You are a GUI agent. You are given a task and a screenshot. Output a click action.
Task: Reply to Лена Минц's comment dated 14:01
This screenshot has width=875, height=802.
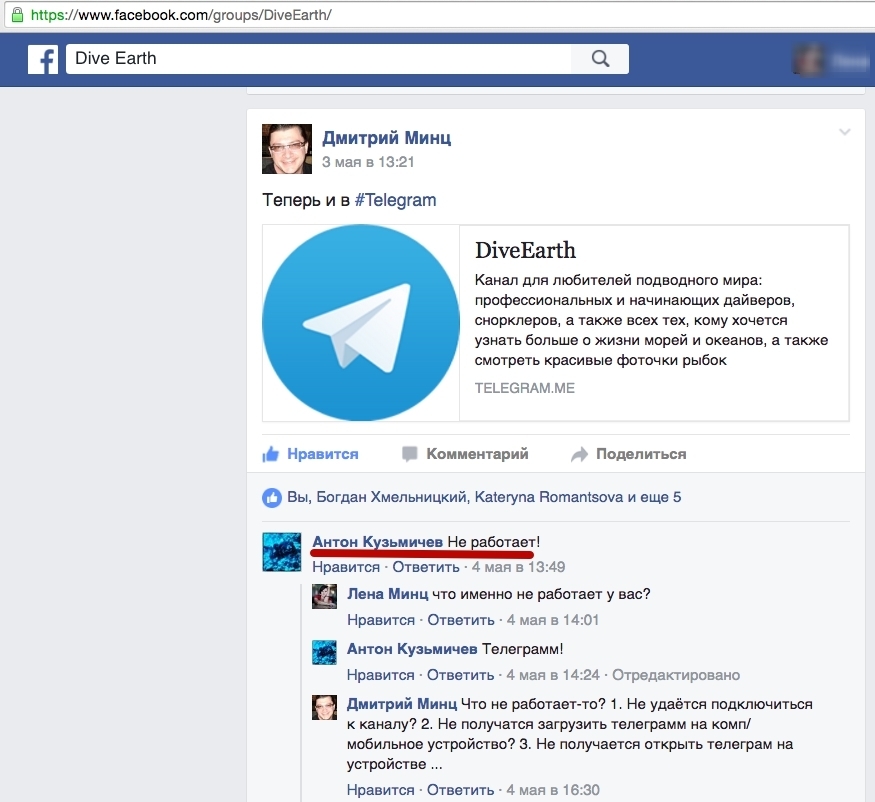pyautogui.click(x=460, y=620)
